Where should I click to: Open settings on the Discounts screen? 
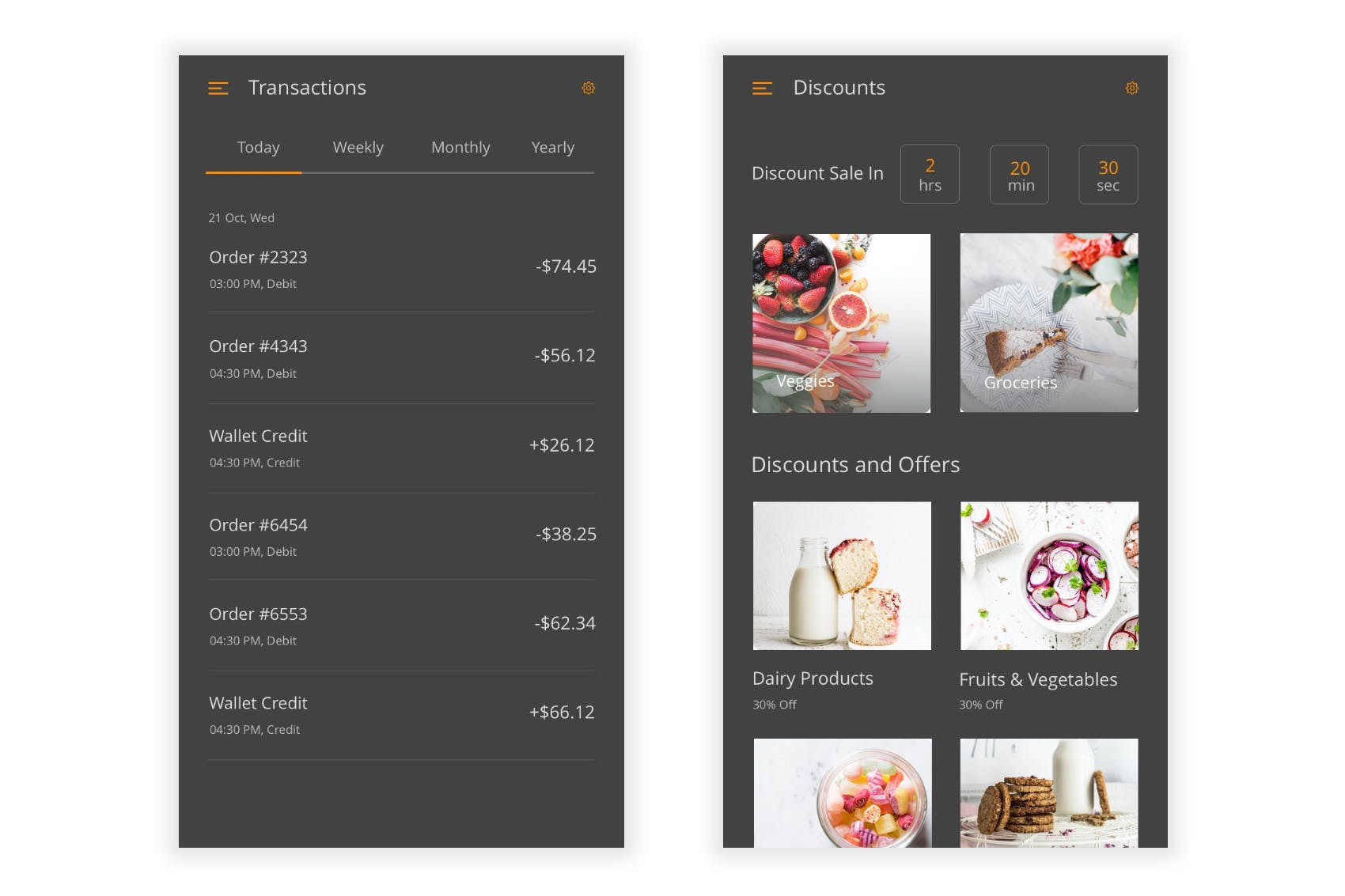tap(1131, 88)
